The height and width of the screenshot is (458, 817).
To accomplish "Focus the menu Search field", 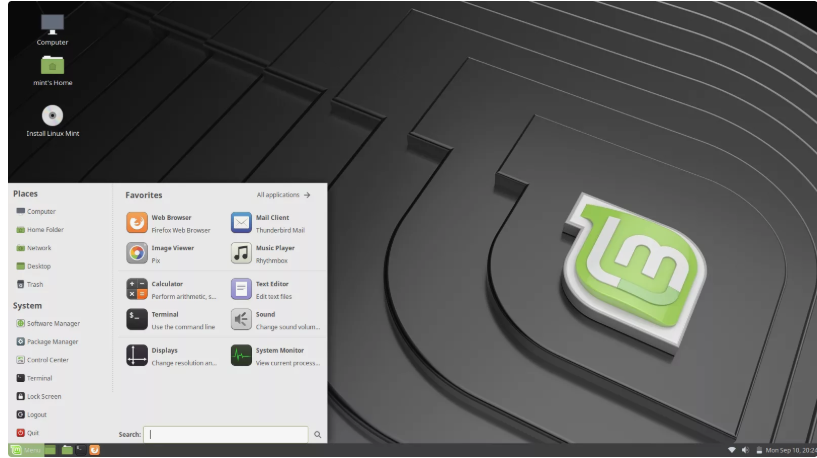I will point(226,435).
